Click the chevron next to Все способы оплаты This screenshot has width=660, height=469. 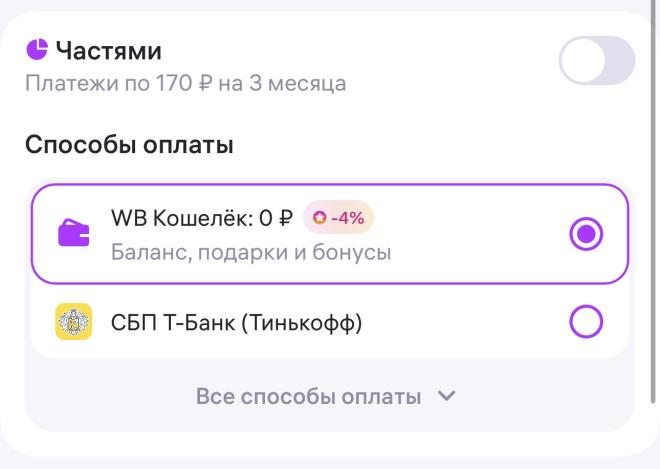click(x=446, y=396)
